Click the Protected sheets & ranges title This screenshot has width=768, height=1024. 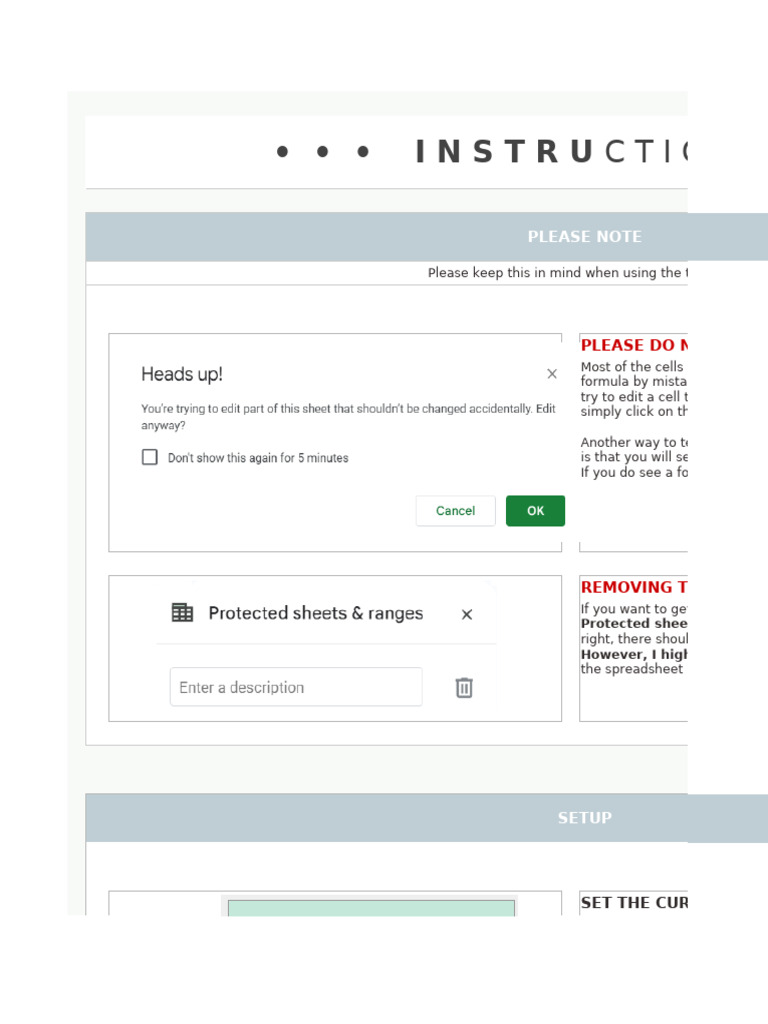315,613
